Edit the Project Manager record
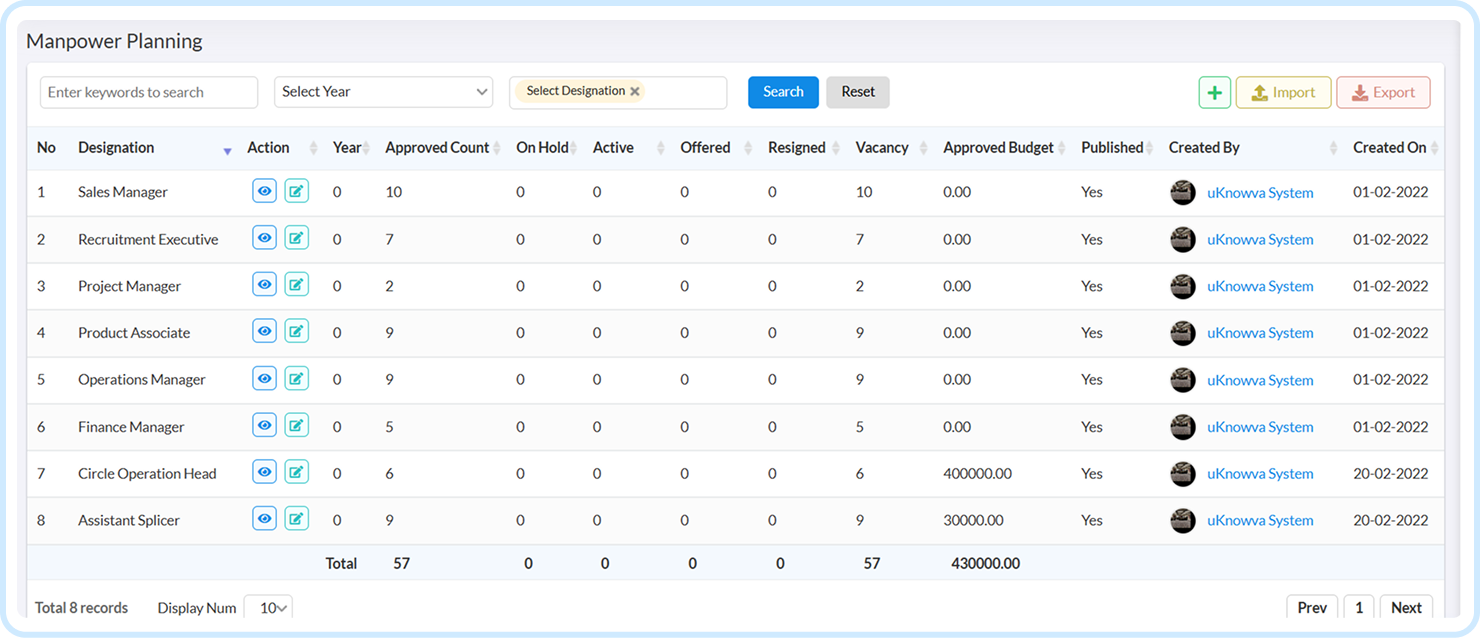 (x=296, y=285)
